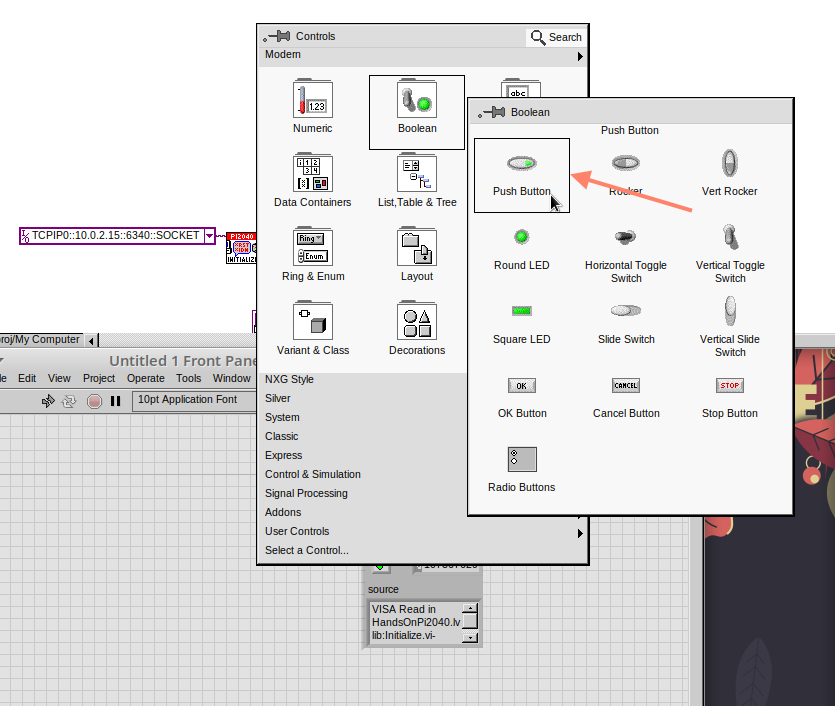Select the Slide Switch control
The height and width of the screenshot is (706, 835).
coord(626,323)
